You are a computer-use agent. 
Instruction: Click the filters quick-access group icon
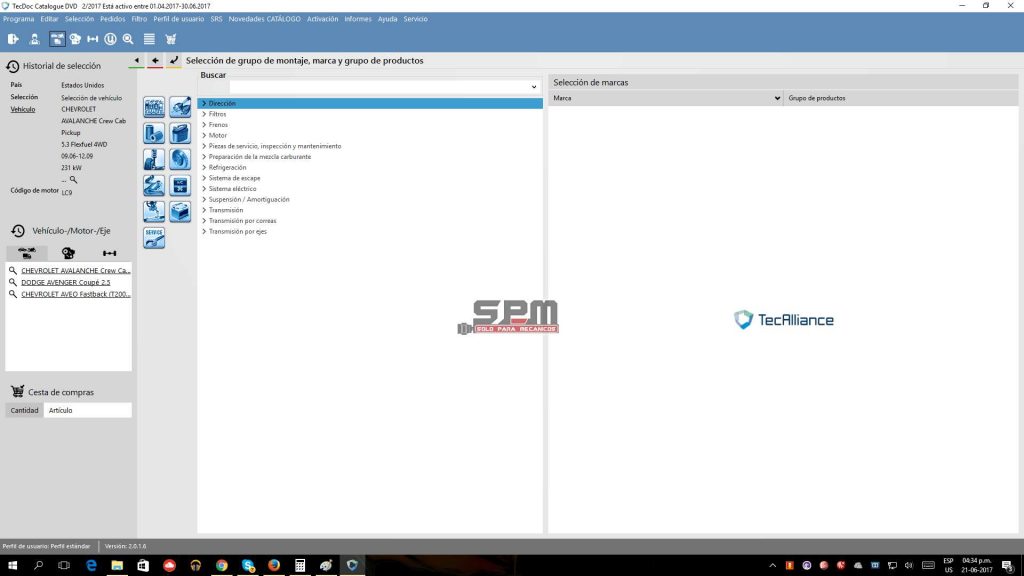coord(154,133)
